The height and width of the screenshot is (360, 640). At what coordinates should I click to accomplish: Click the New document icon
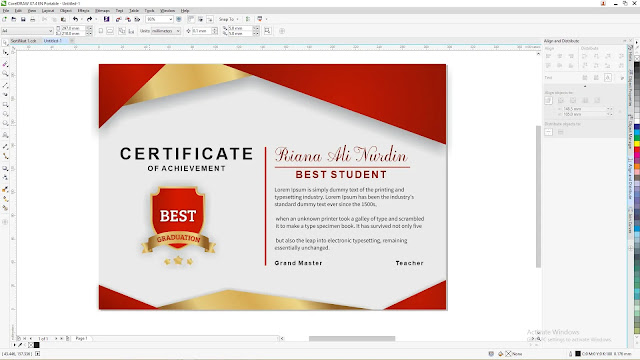(x=4, y=19)
